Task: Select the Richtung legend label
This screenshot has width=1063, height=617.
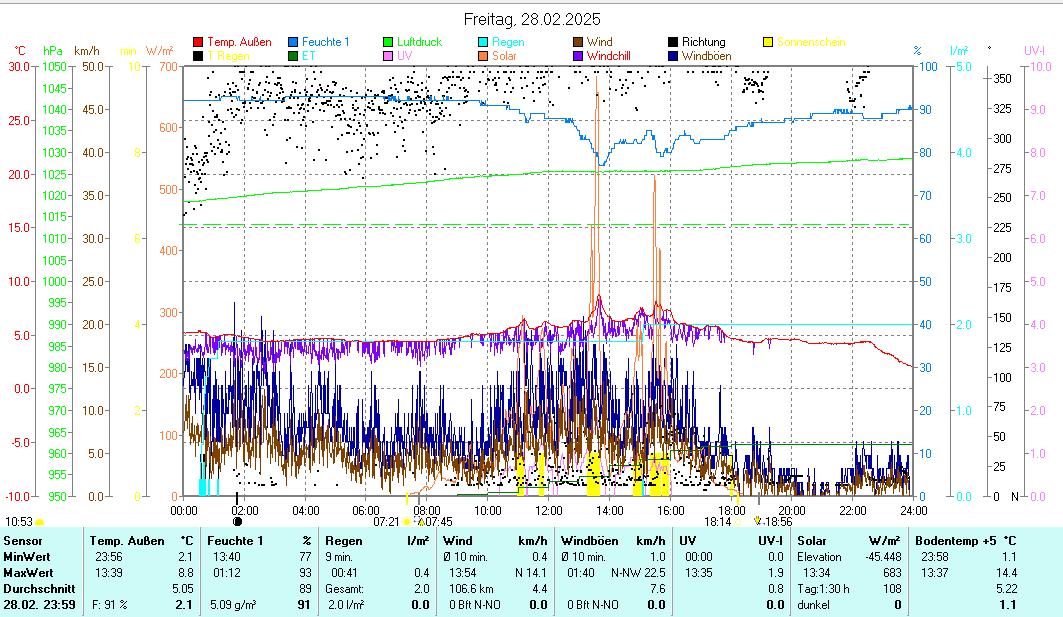Action: [x=704, y=43]
